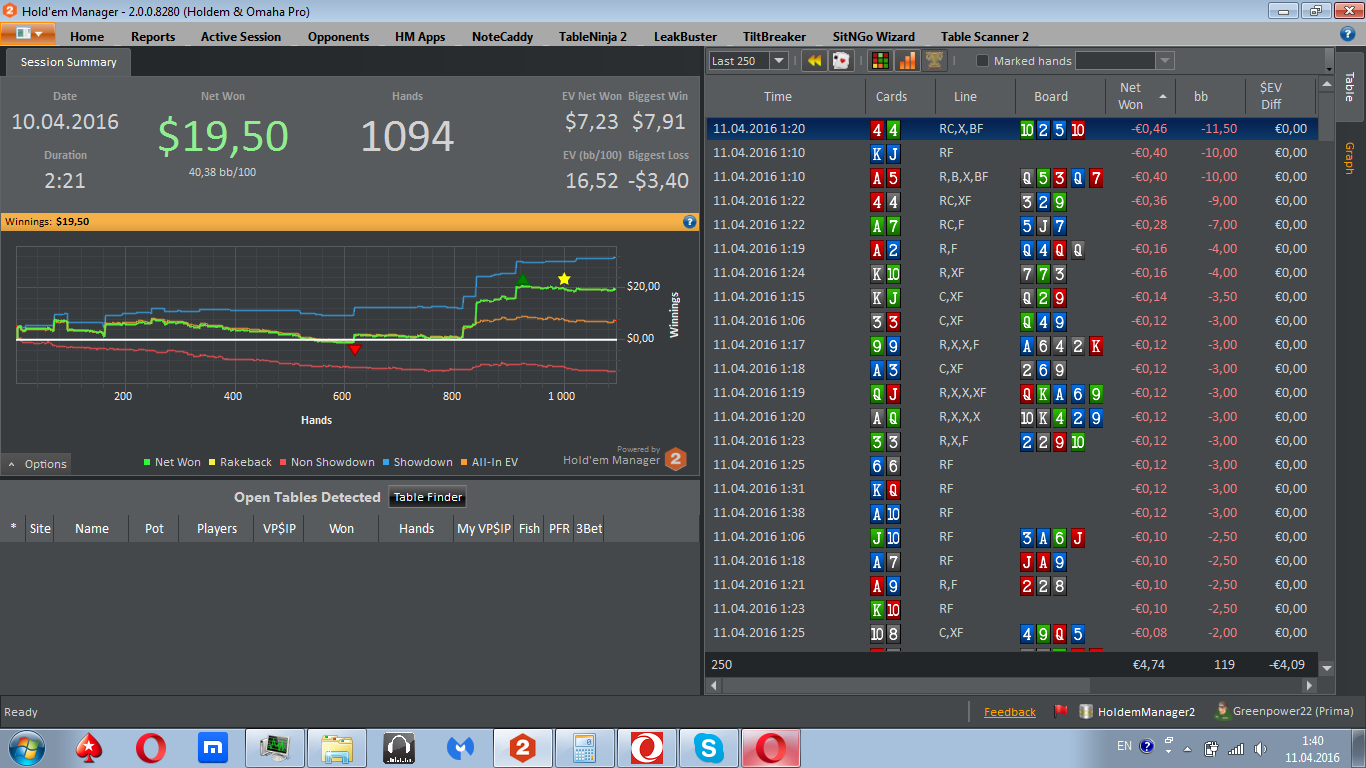Click the bb column header
This screenshot has height=768, width=1366.
1210,96
